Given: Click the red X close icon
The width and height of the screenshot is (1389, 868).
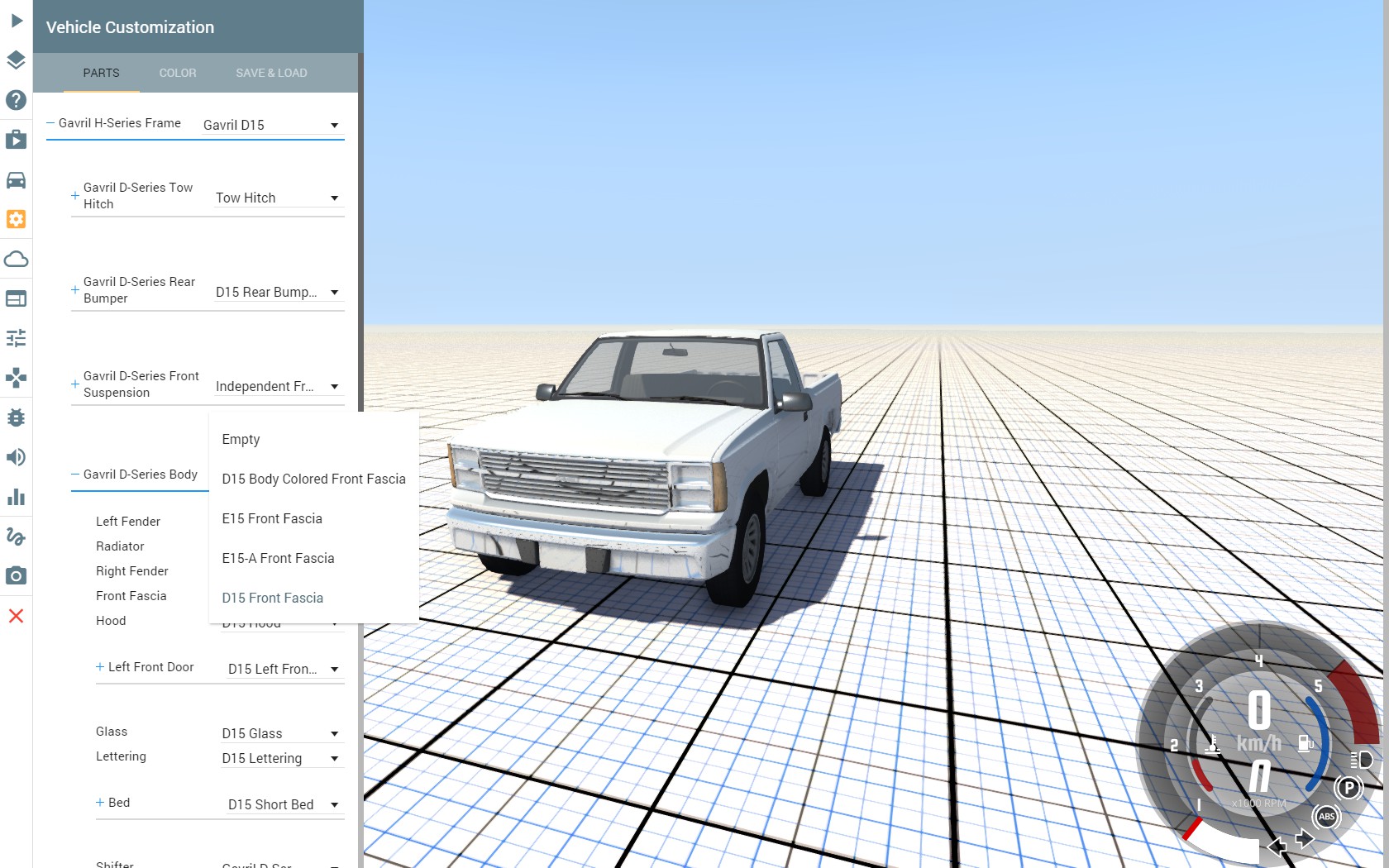Looking at the screenshot, I should coord(16,616).
